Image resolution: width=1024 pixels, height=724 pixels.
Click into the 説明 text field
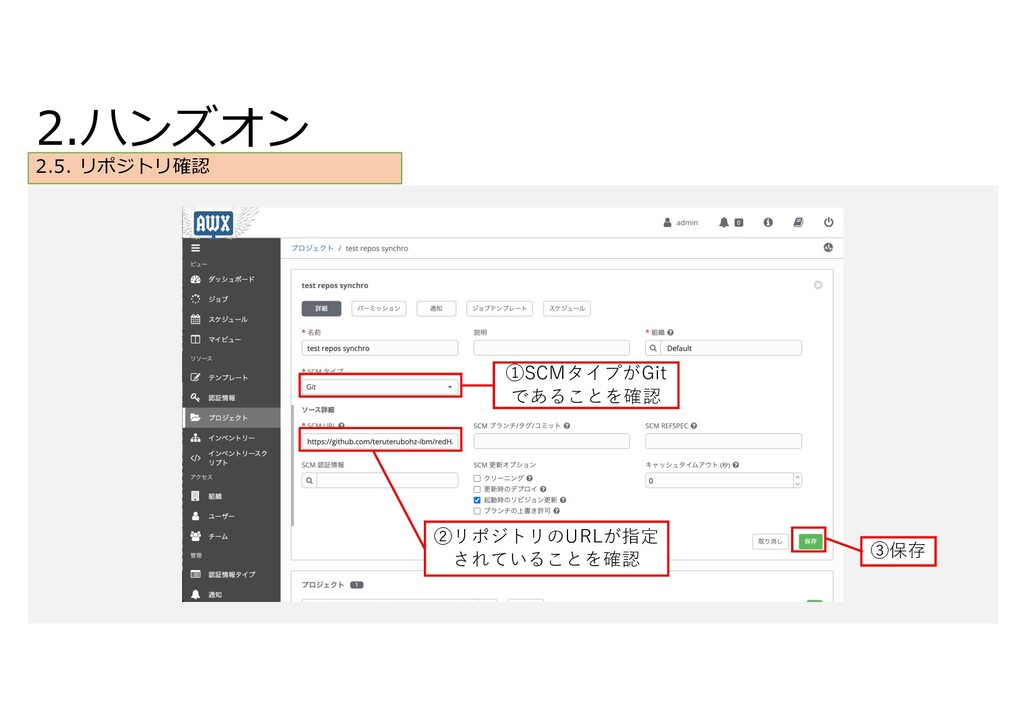[552, 348]
